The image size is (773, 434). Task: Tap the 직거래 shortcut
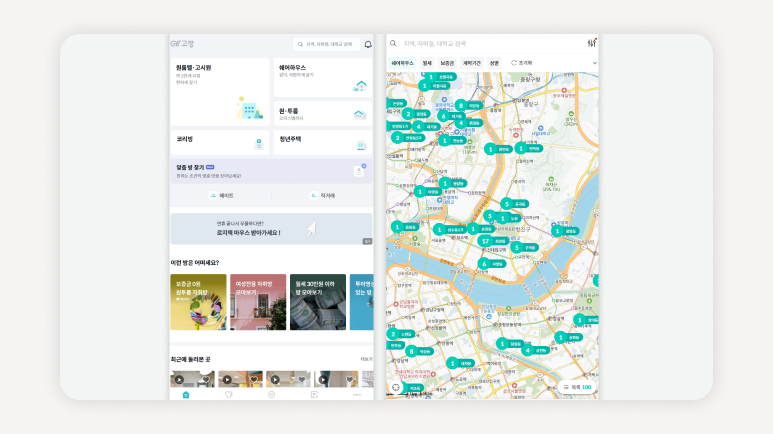pyautogui.click(x=323, y=196)
